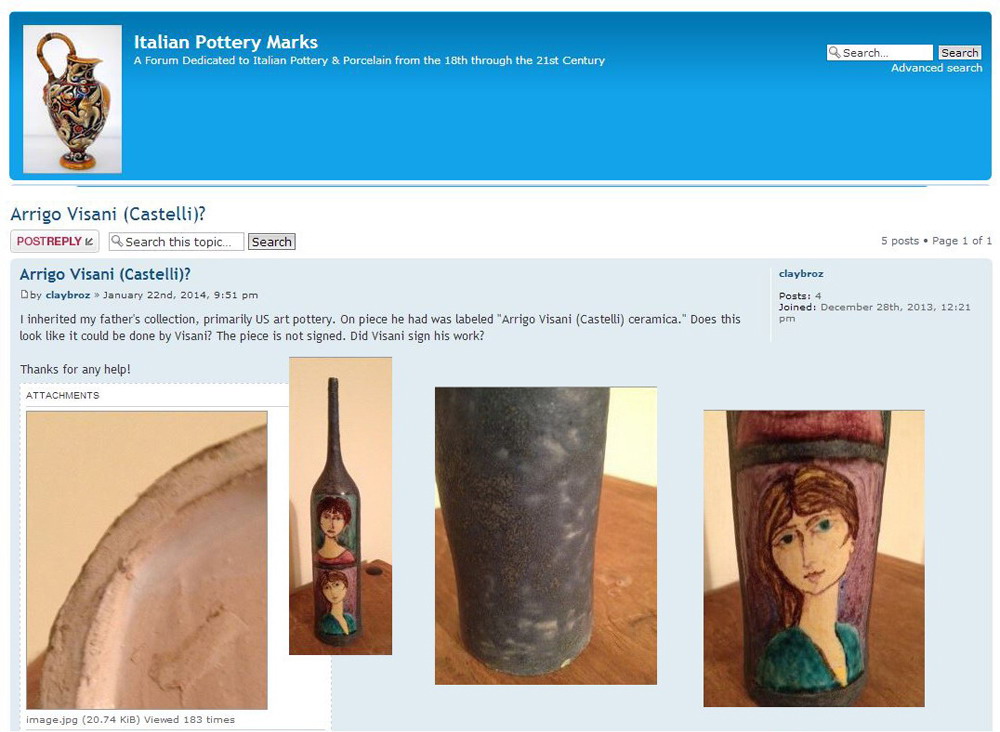
Task: Open the topic title Arrigo Visani (Castelli)?
Action: pos(108,214)
